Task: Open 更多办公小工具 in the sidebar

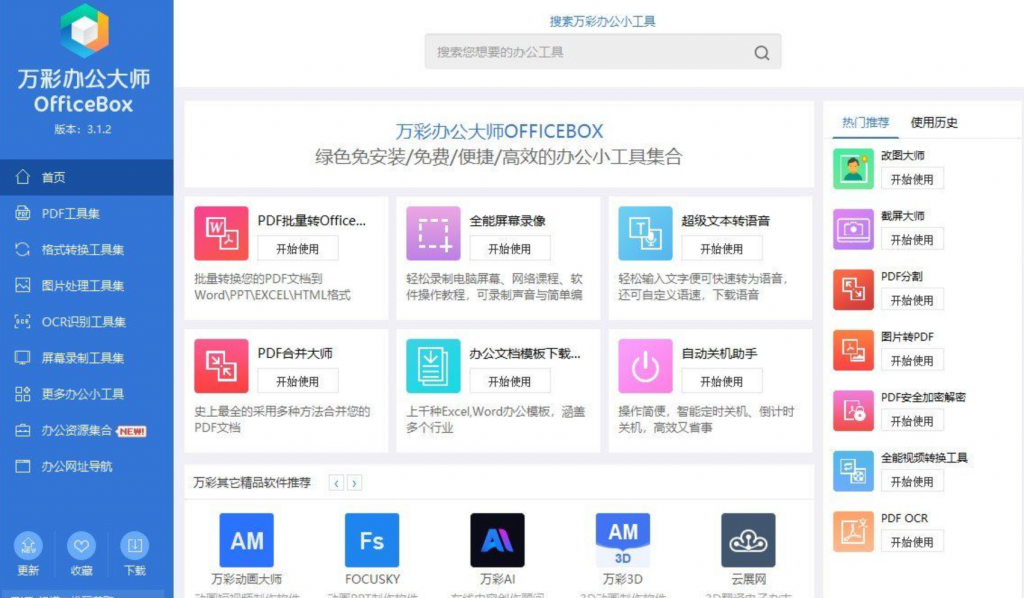Action: [87, 394]
